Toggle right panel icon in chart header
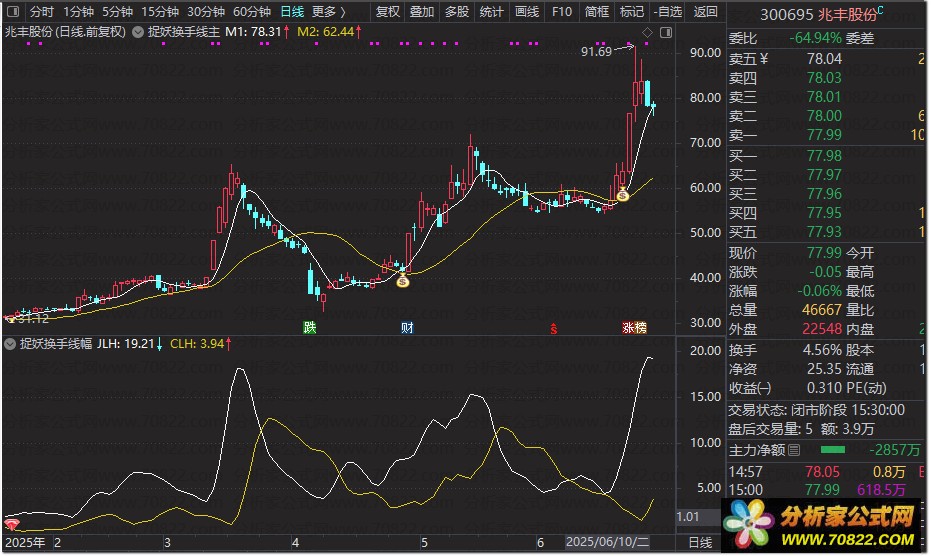Viewport: 931px width, 556px height. click(x=666, y=32)
